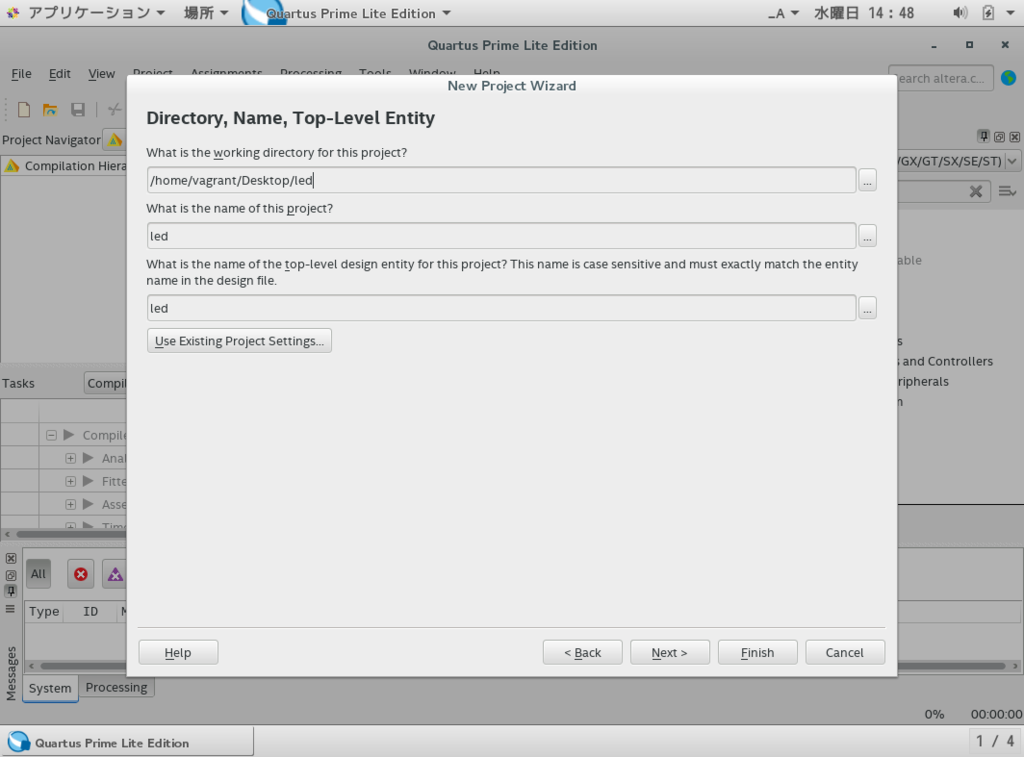
Task: Click the Type column header
Action: click(44, 612)
